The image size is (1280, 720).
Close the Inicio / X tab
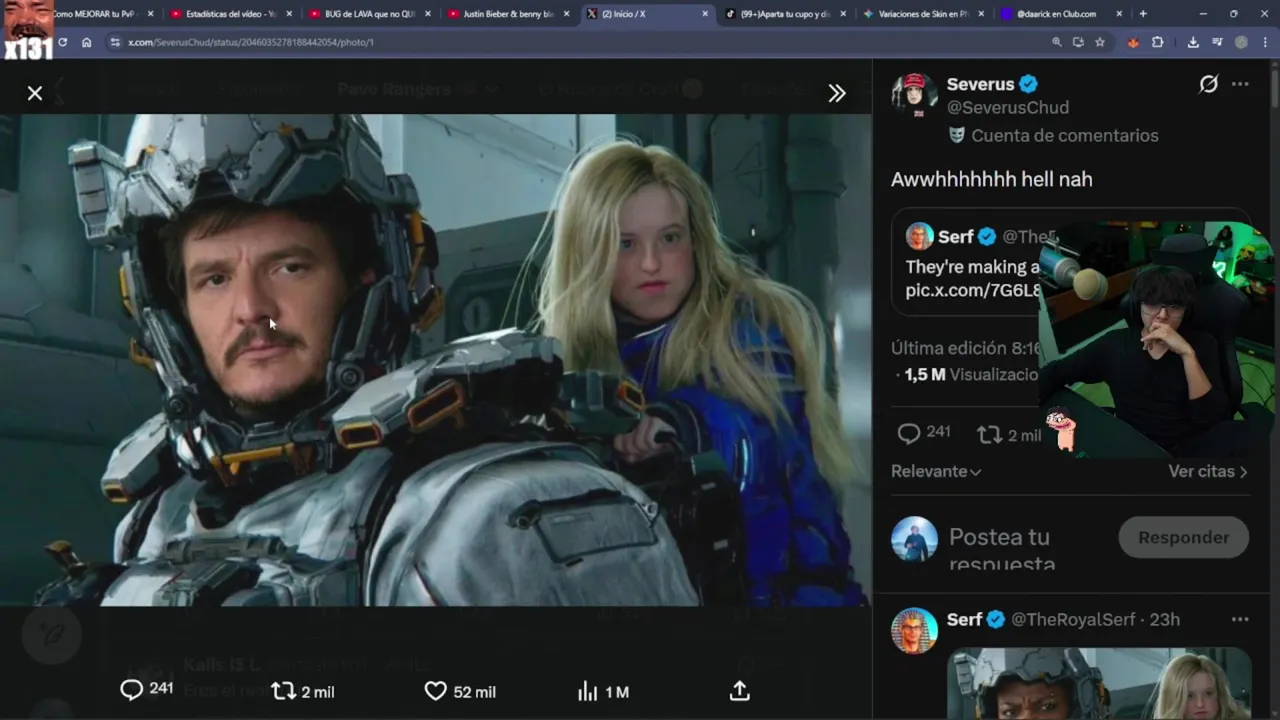(705, 14)
